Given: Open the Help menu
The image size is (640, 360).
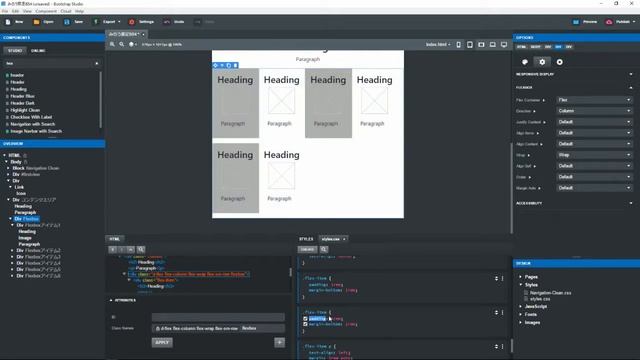Looking at the screenshot, I should pos(80,11).
